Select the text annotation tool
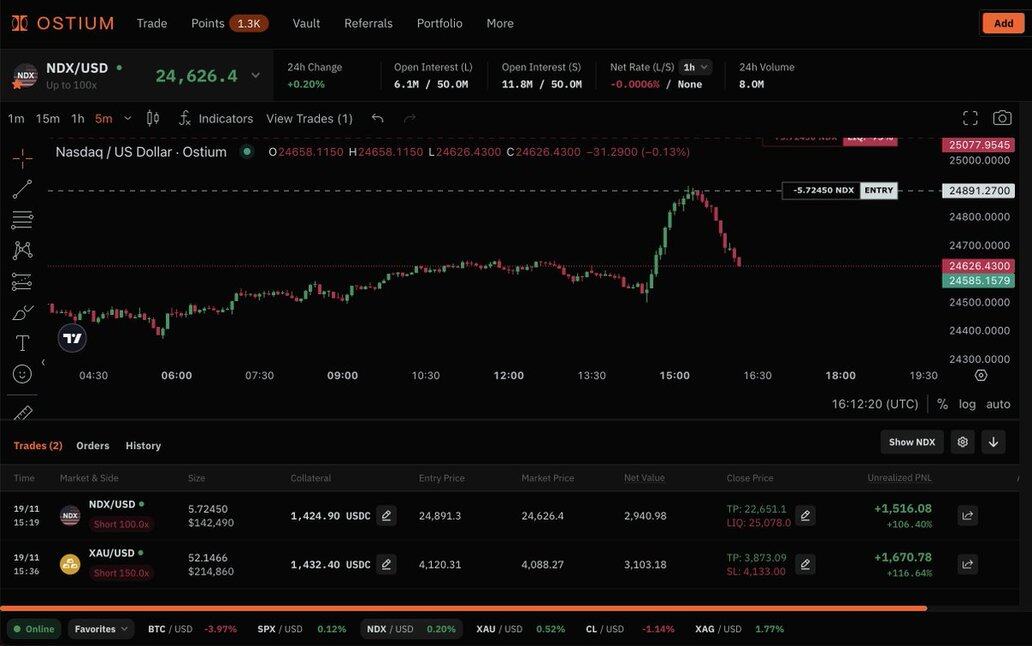This screenshot has width=1032, height=646. (x=22, y=343)
